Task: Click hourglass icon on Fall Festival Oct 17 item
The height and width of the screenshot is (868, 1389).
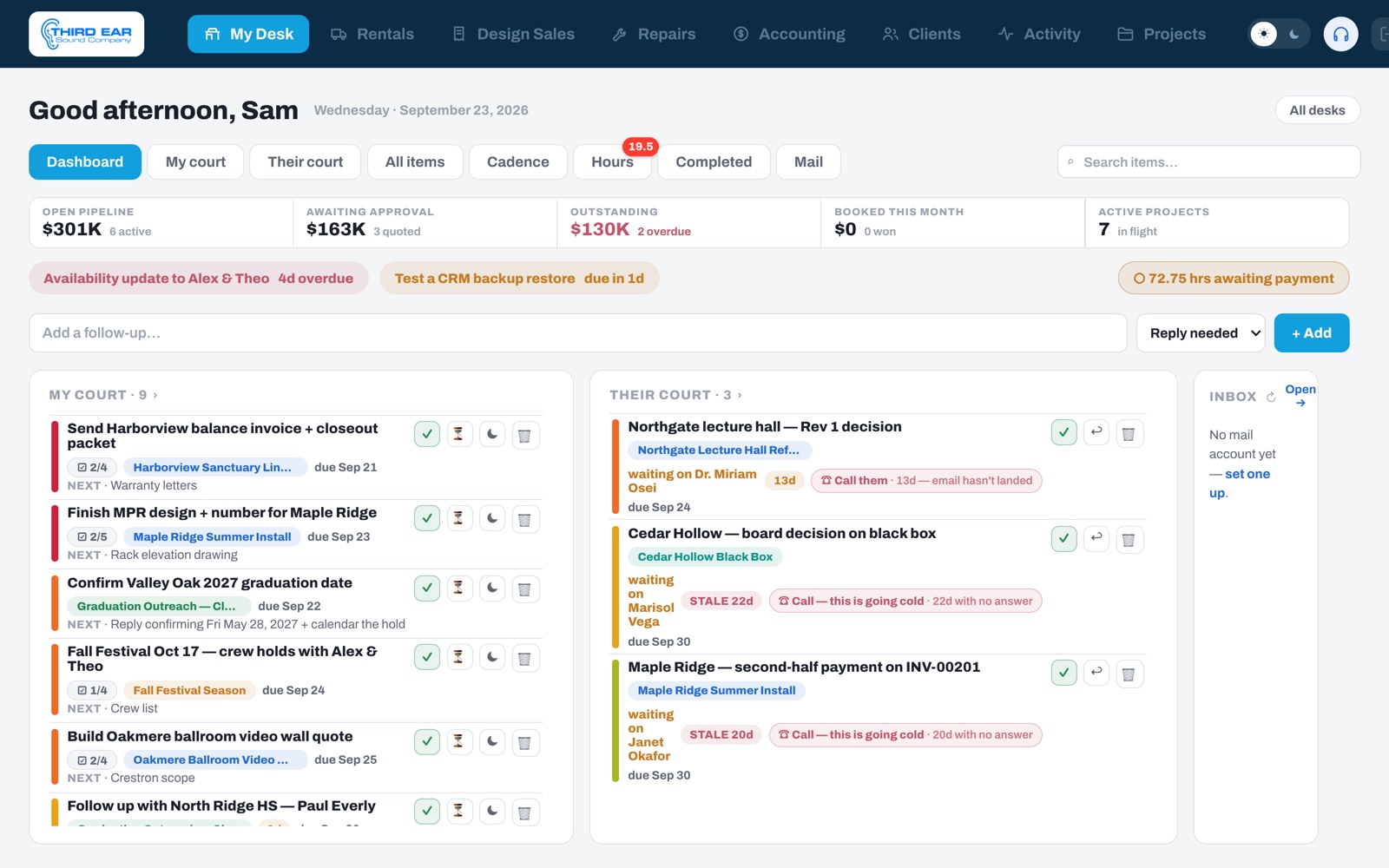Action: (458, 657)
